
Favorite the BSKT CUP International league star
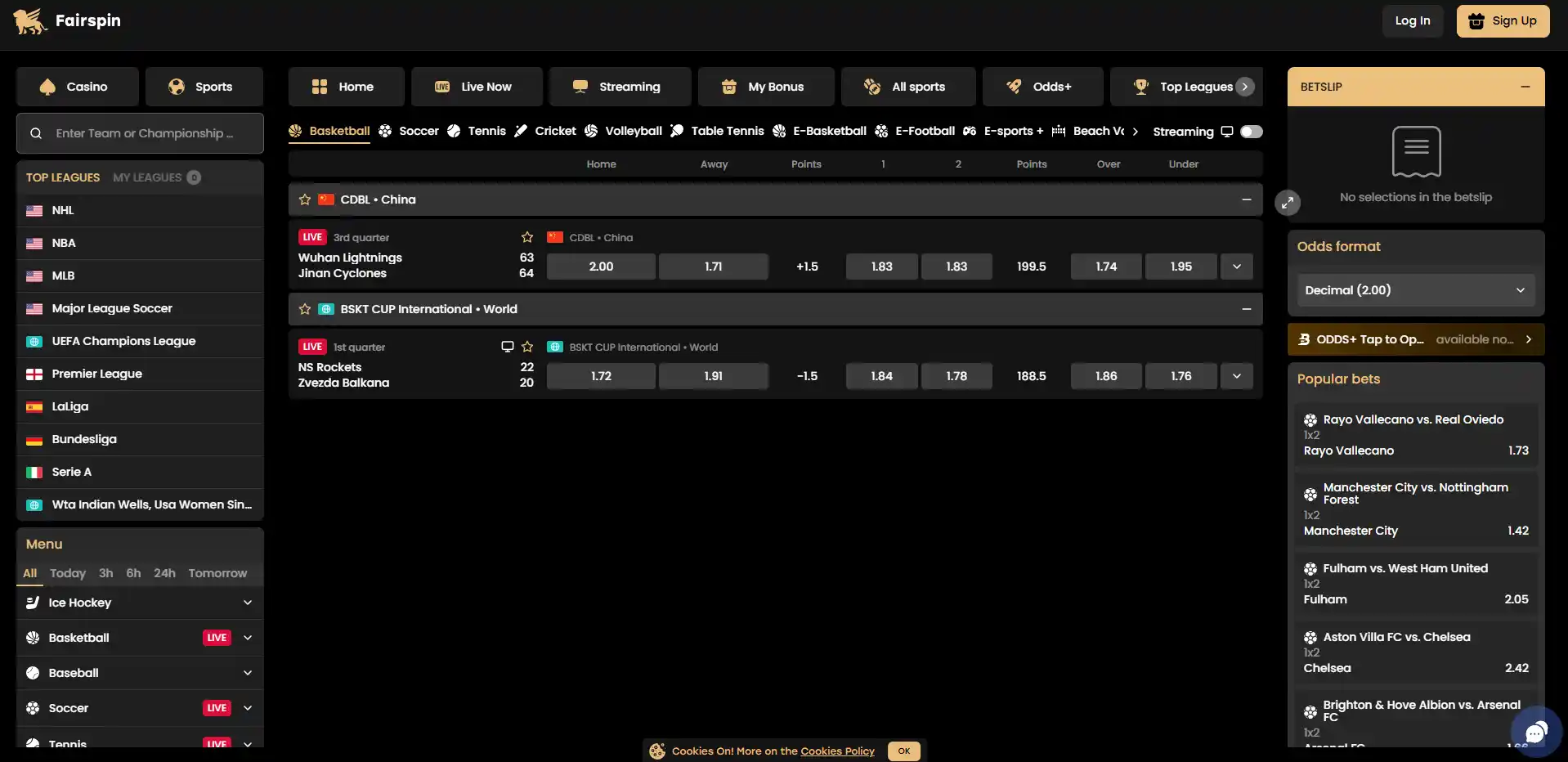[305, 309]
